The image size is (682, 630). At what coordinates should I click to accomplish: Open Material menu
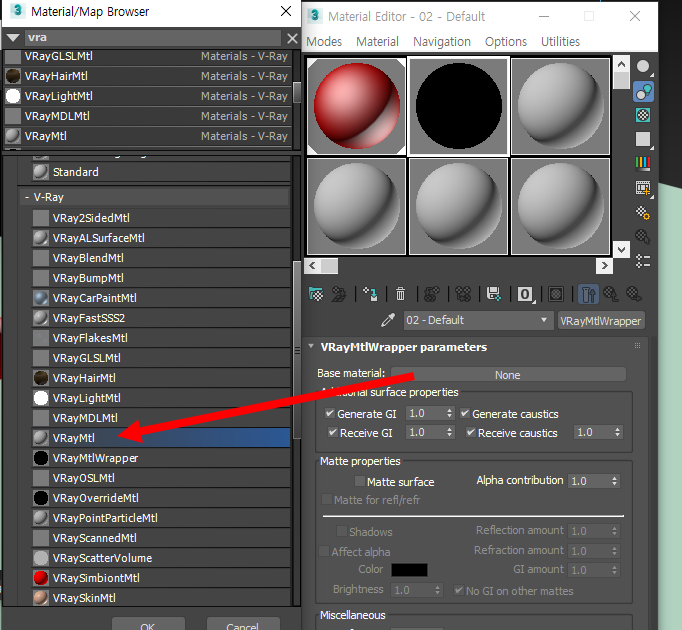(x=377, y=42)
